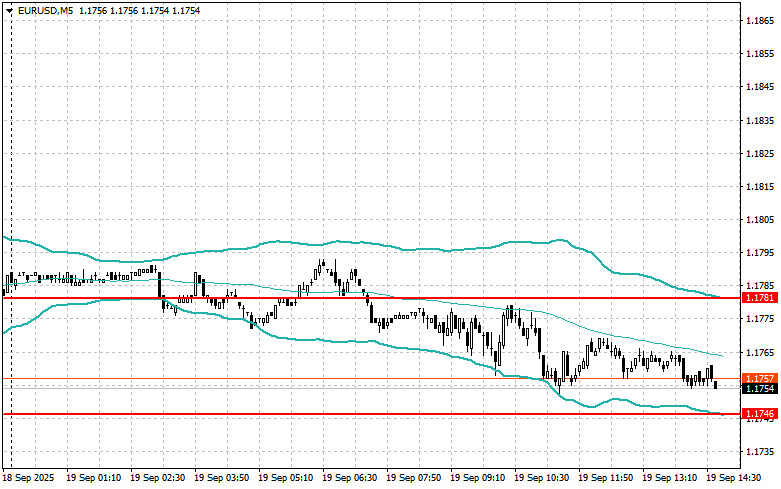The width and height of the screenshot is (781, 489).
Task: Click the 1.1805 price axis label
Action: 760,220
